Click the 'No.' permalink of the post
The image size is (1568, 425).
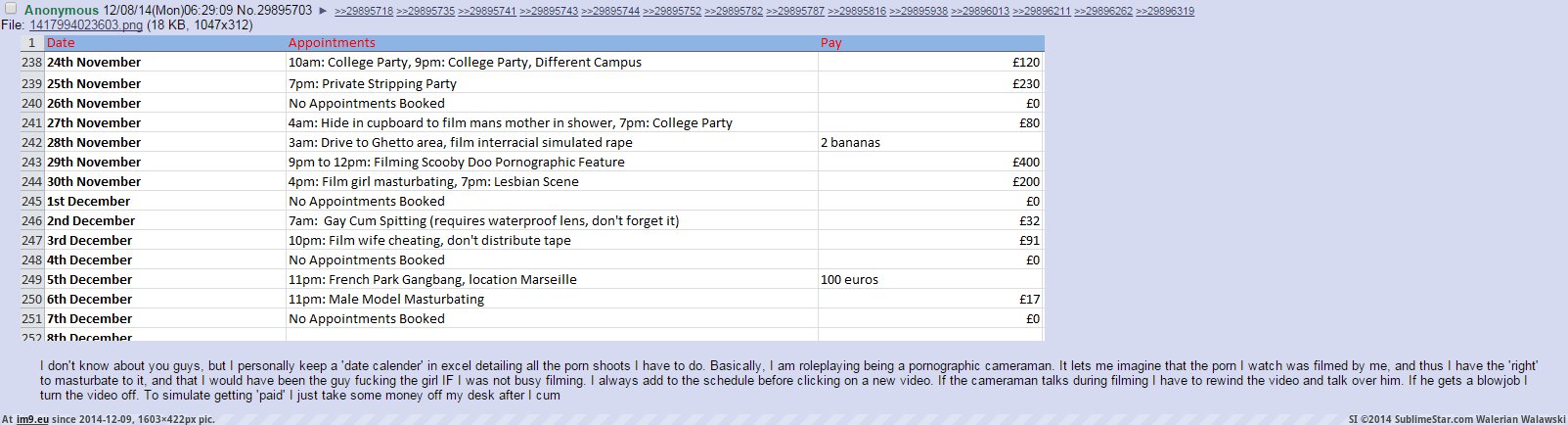tap(246, 11)
